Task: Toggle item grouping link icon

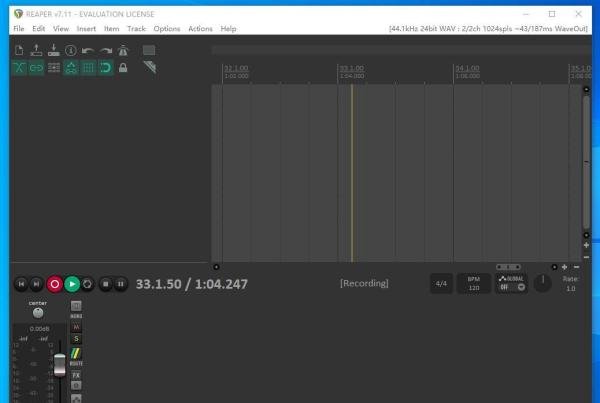Action: [36, 68]
